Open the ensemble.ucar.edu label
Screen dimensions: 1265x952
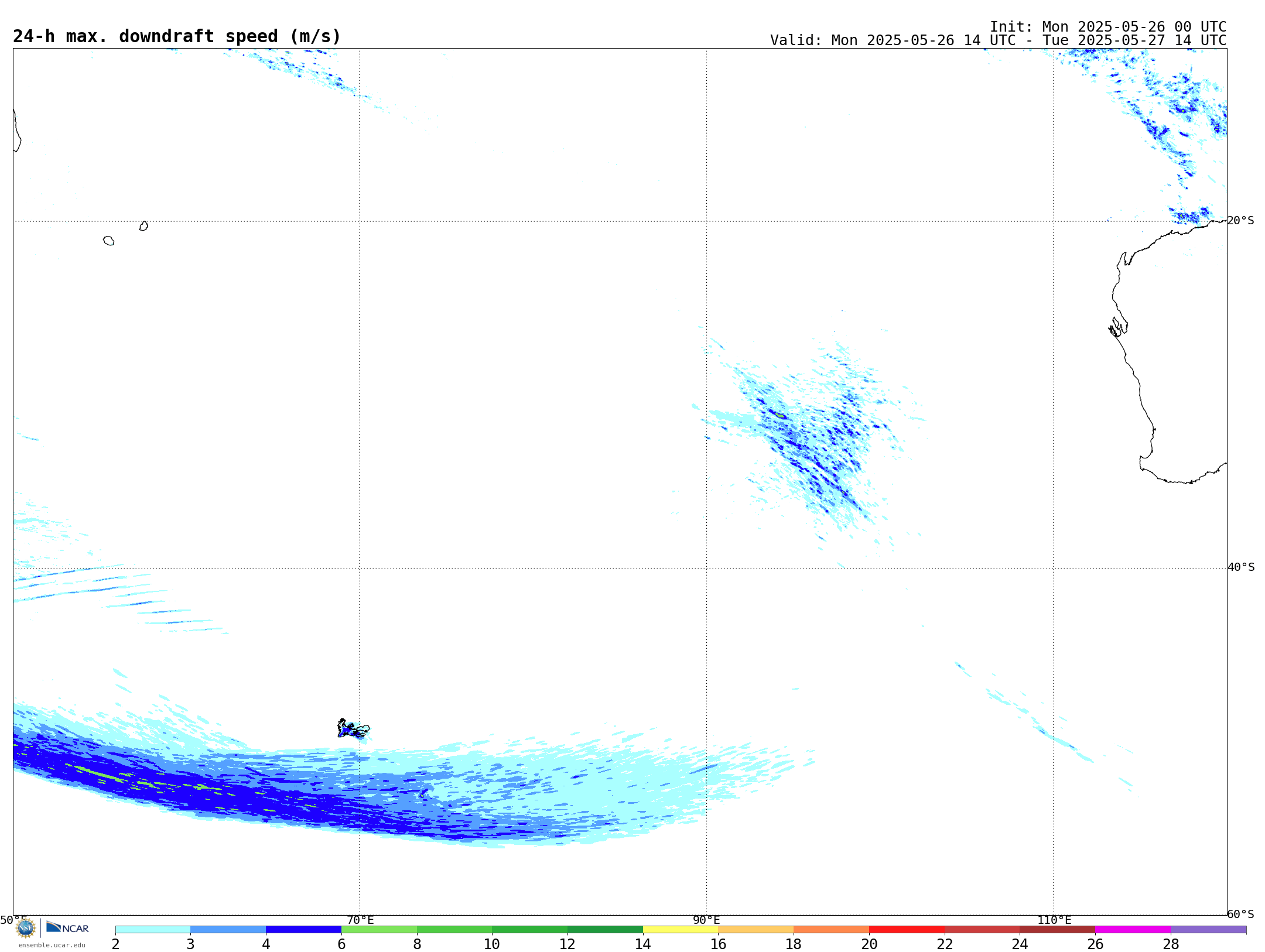click(x=52, y=945)
